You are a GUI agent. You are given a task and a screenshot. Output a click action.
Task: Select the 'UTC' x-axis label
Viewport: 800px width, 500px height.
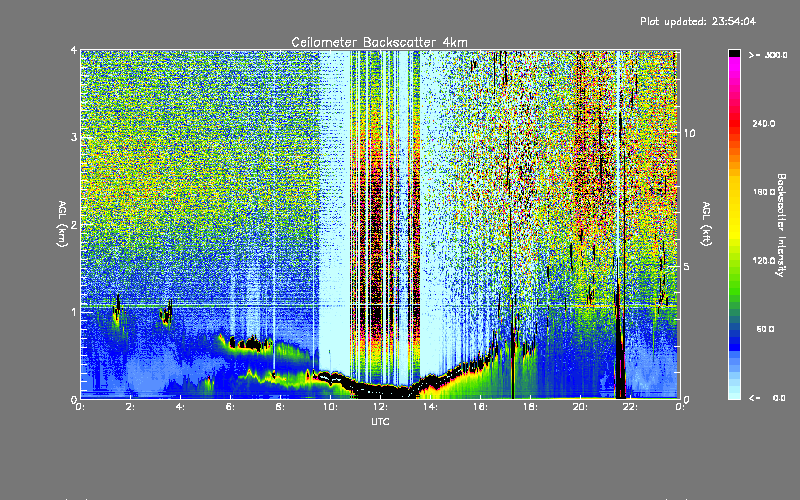coord(380,421)
